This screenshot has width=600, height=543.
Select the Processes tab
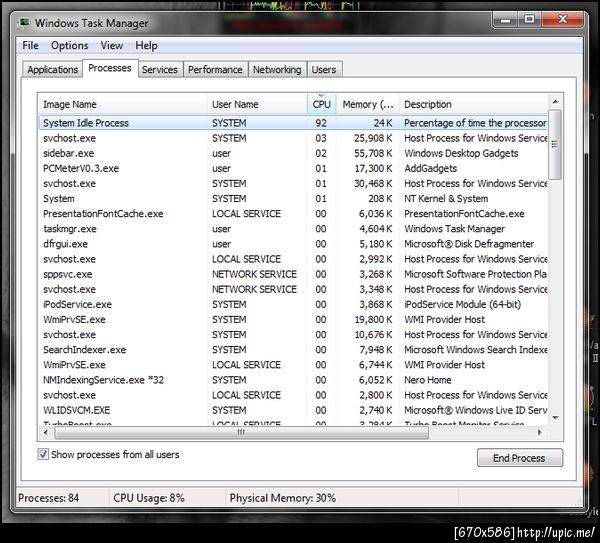pyautogui.click(x=110, y=68)
